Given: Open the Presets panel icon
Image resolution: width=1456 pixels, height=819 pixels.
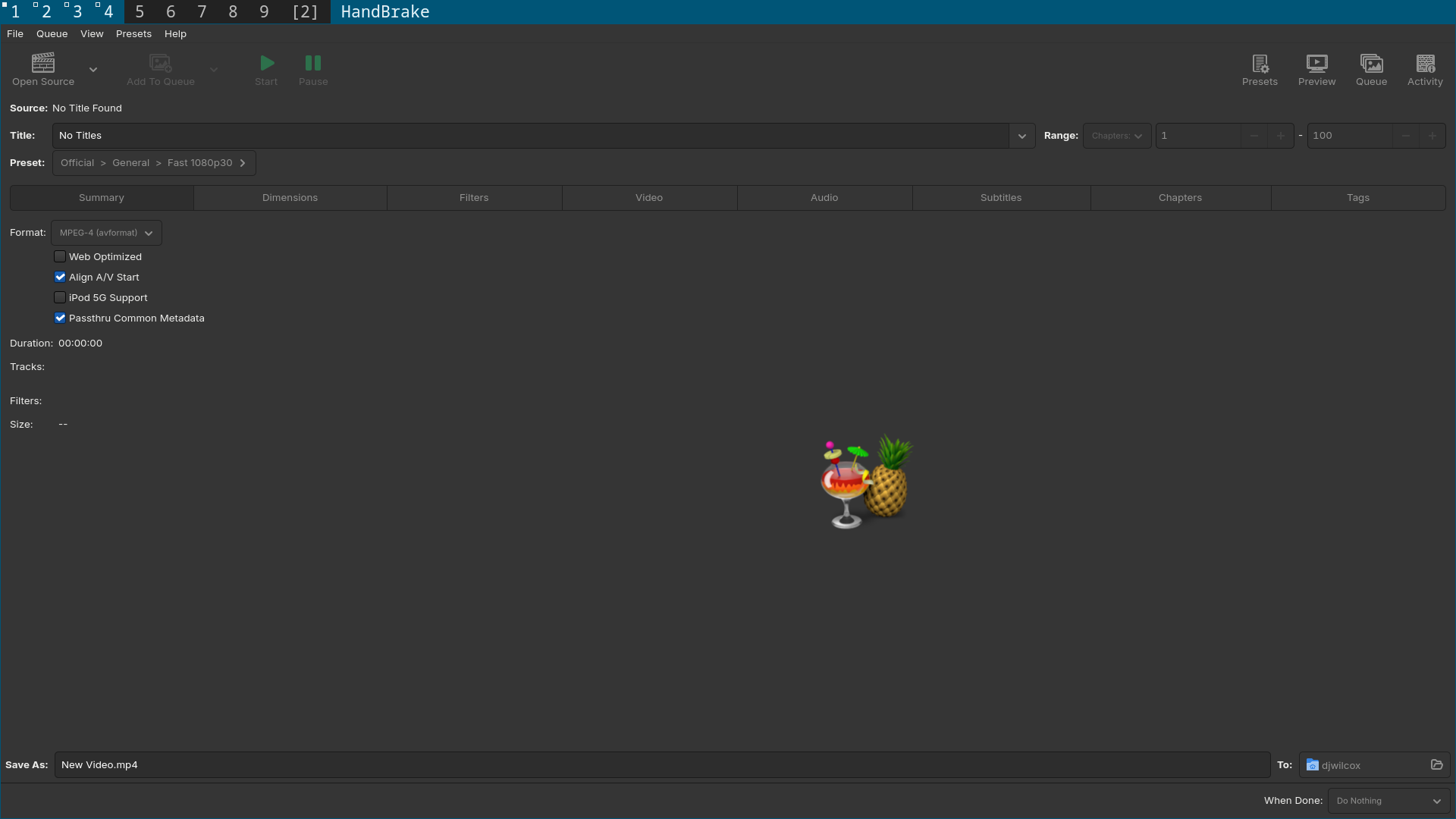Looking at the screenshot, I should click(x=1260, y=63).
